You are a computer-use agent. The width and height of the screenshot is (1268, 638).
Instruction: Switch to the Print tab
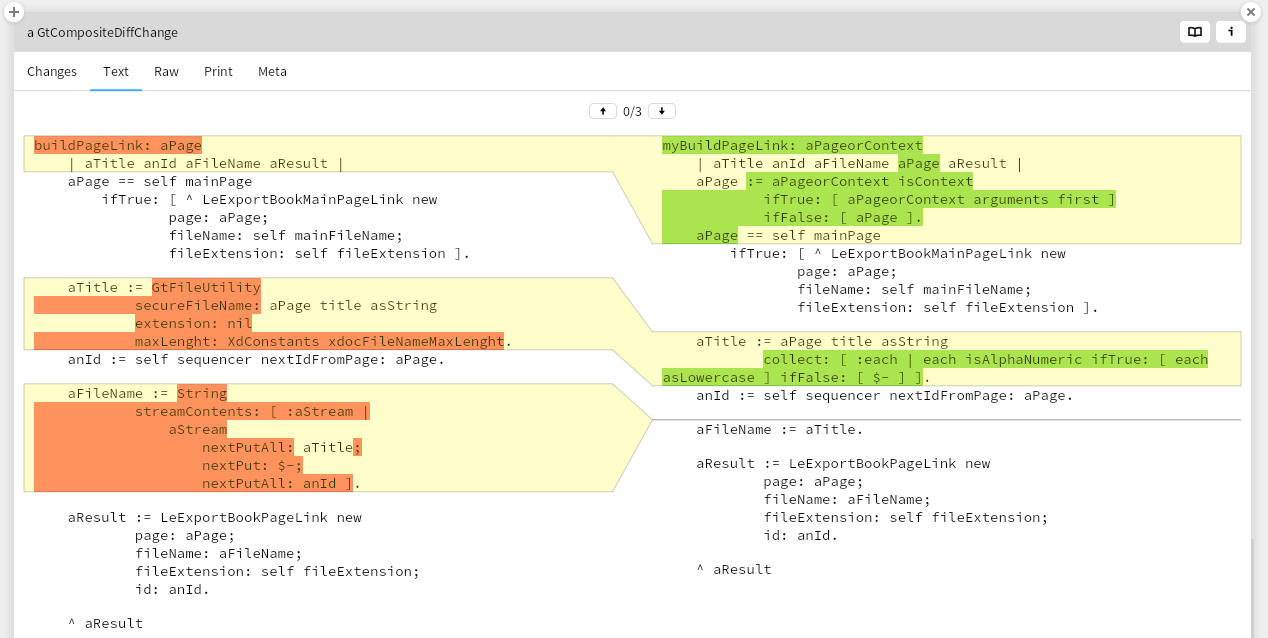[x=218, y=71]
